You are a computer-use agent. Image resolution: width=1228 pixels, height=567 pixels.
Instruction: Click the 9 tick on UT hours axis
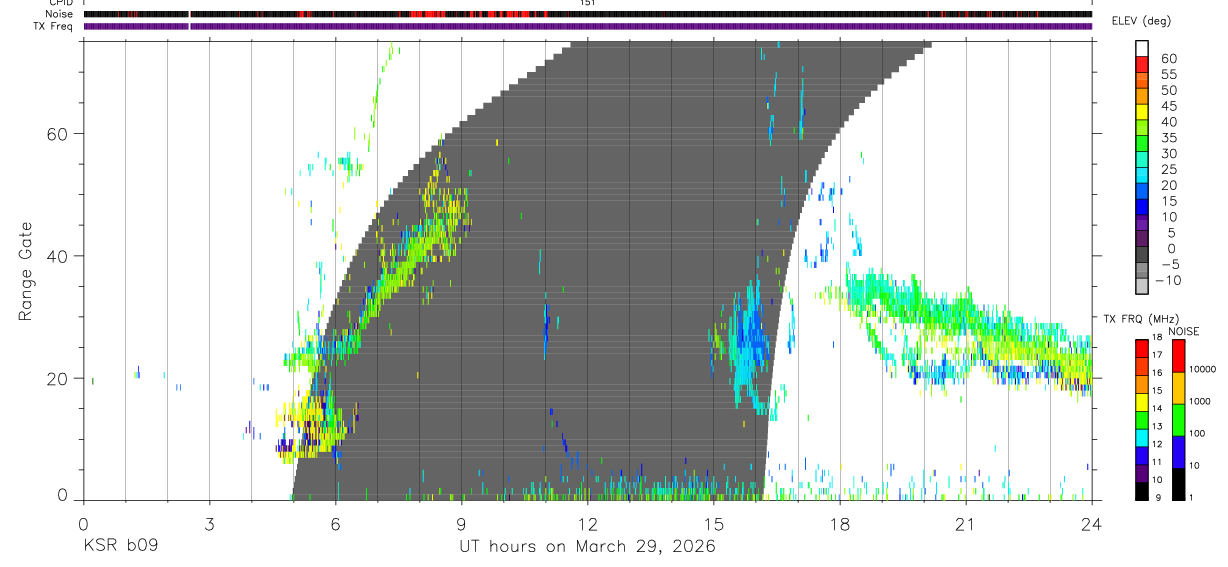[461, 524]
